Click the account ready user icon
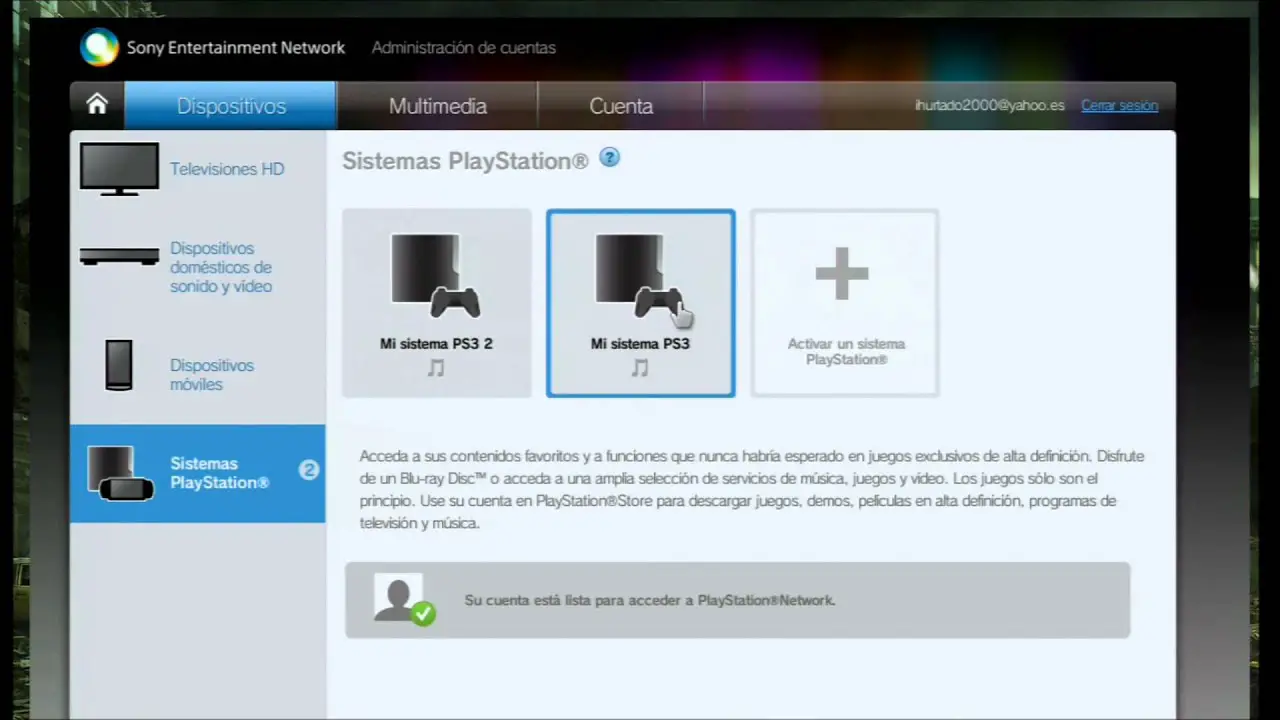1280x720 pixels. point(403,599)
